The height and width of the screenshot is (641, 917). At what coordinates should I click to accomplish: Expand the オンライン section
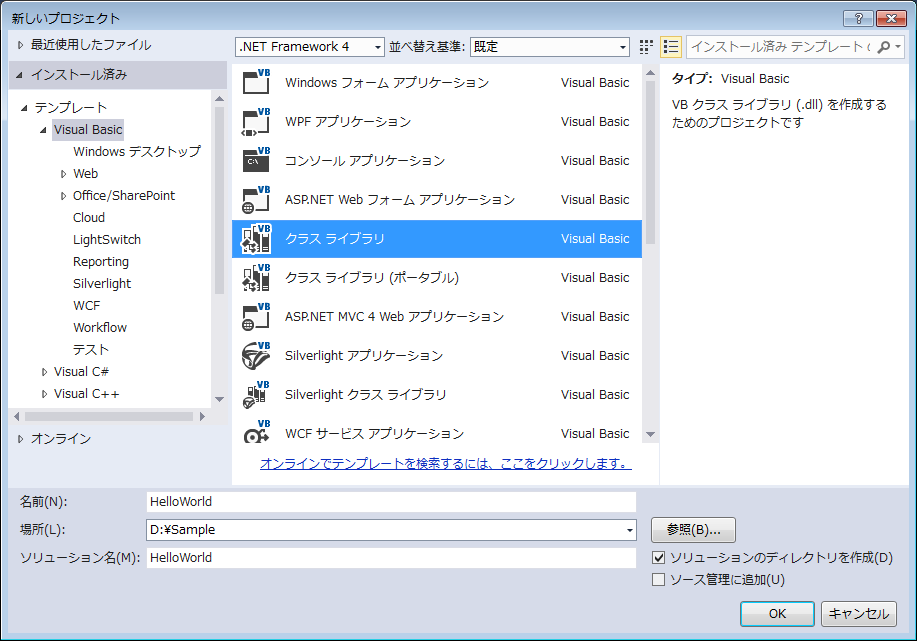(20, 439)
